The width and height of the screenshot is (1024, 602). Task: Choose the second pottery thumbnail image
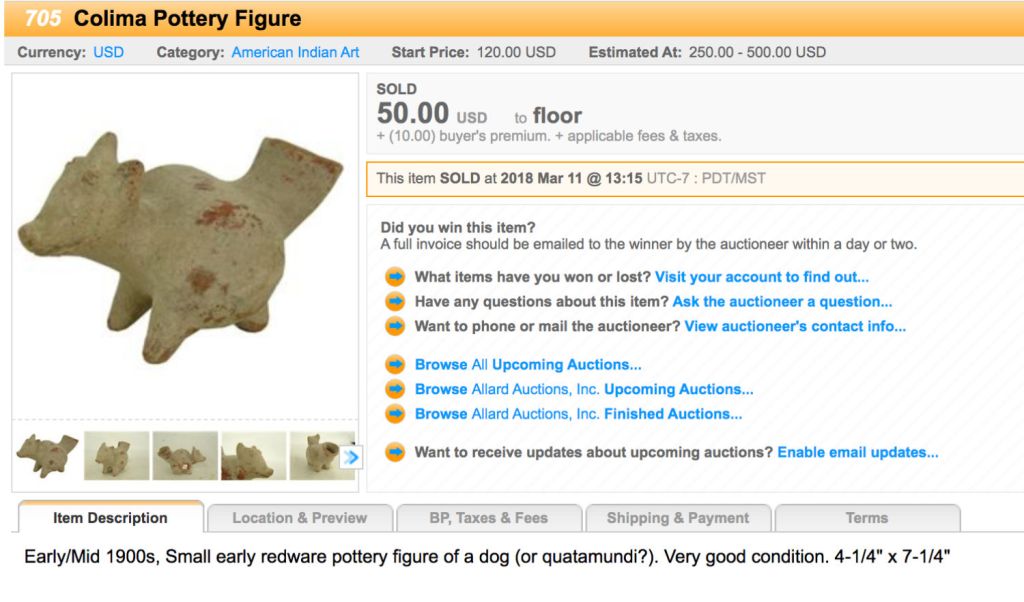pyautogui.click(x=117, y=456)
